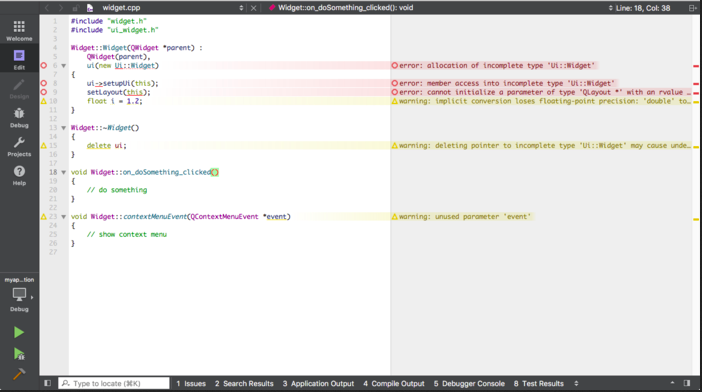The image size is (702, 392).
Task: Click error marker on line 9
Action: (43, 92)
